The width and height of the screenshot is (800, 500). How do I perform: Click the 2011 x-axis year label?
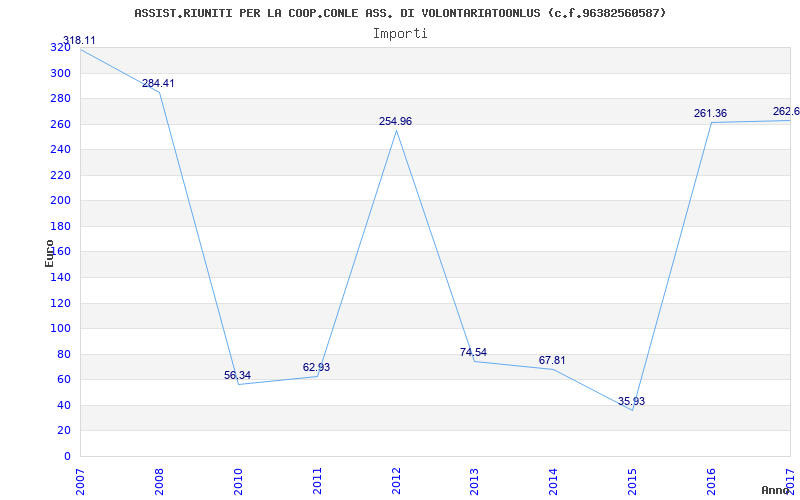[317, 481]
